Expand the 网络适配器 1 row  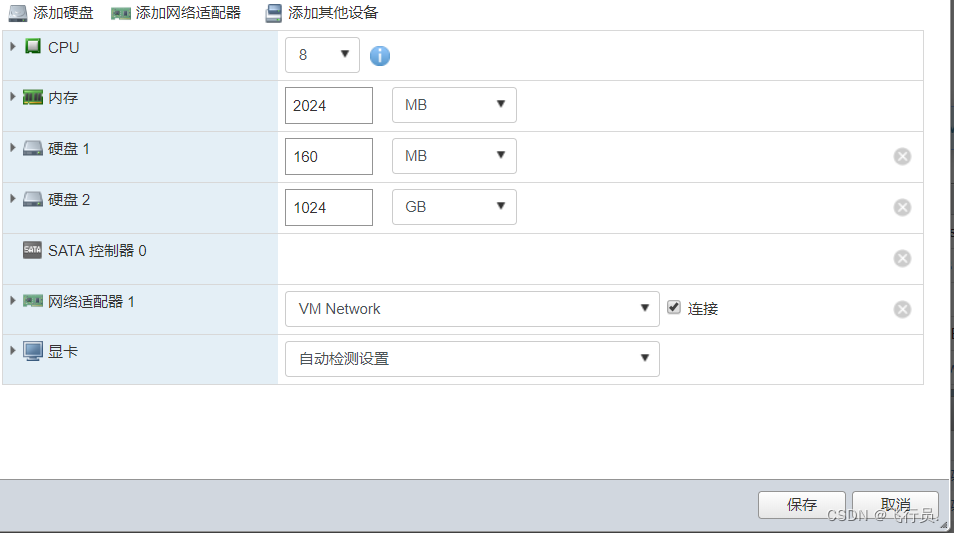click(x=12, y=301)
